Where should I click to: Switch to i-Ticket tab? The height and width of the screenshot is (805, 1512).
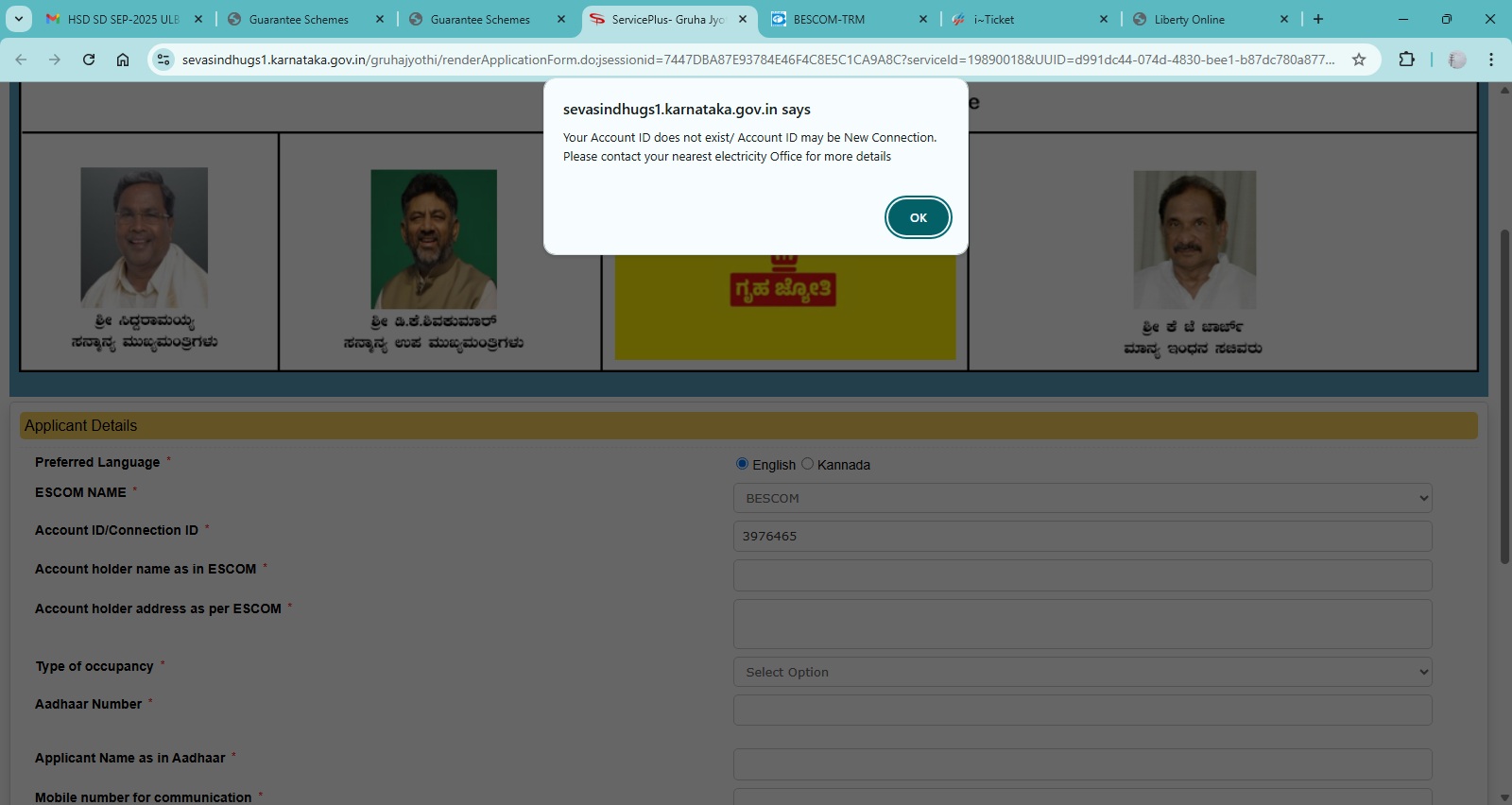point(993,19)
